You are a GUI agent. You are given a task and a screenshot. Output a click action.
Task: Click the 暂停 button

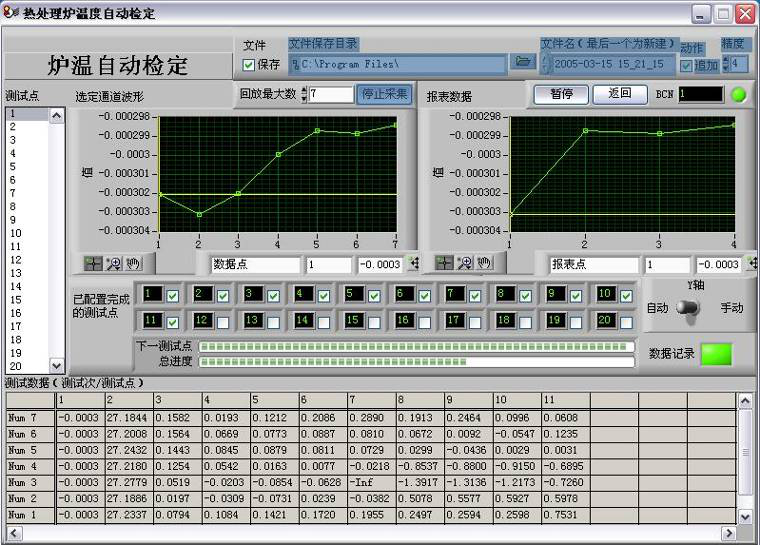pos(561,94)
